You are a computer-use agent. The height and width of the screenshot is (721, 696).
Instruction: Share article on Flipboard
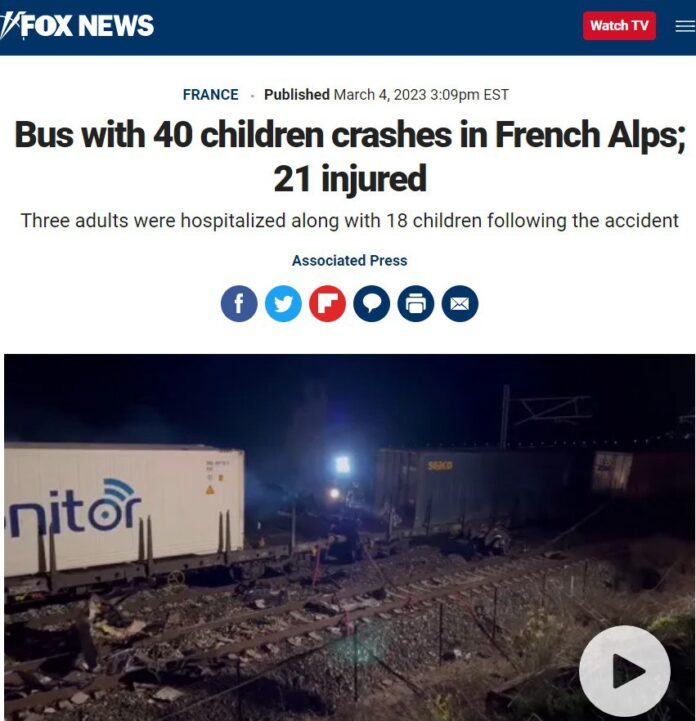(327, 303)
